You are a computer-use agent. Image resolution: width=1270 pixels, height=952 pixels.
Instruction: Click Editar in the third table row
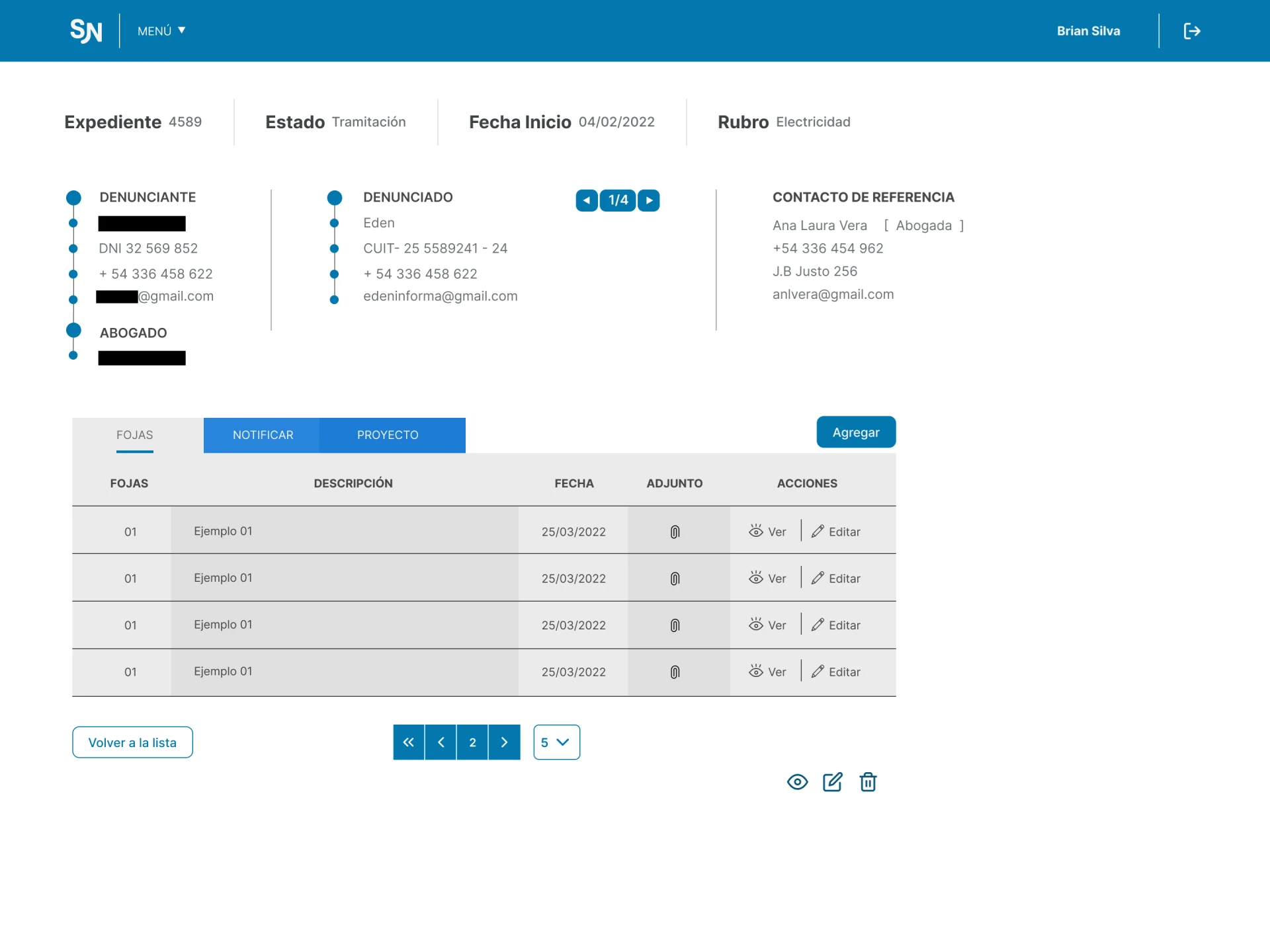pos(836,625)
